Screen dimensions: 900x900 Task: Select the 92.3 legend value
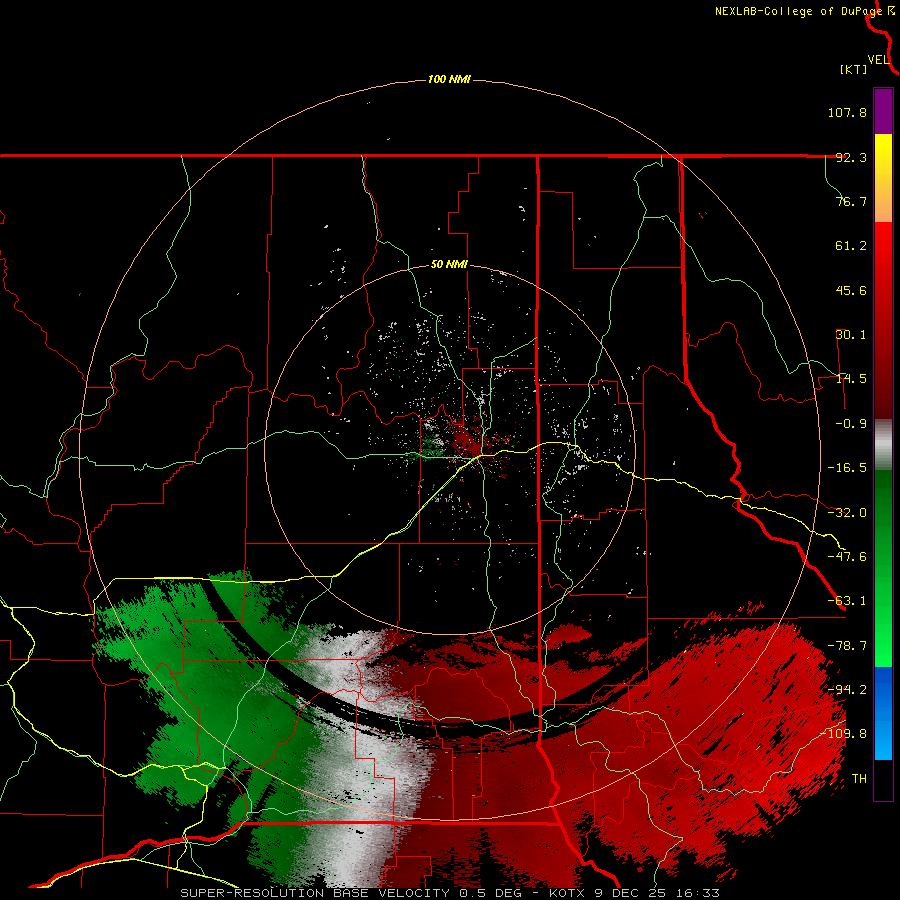click(851, 157)
